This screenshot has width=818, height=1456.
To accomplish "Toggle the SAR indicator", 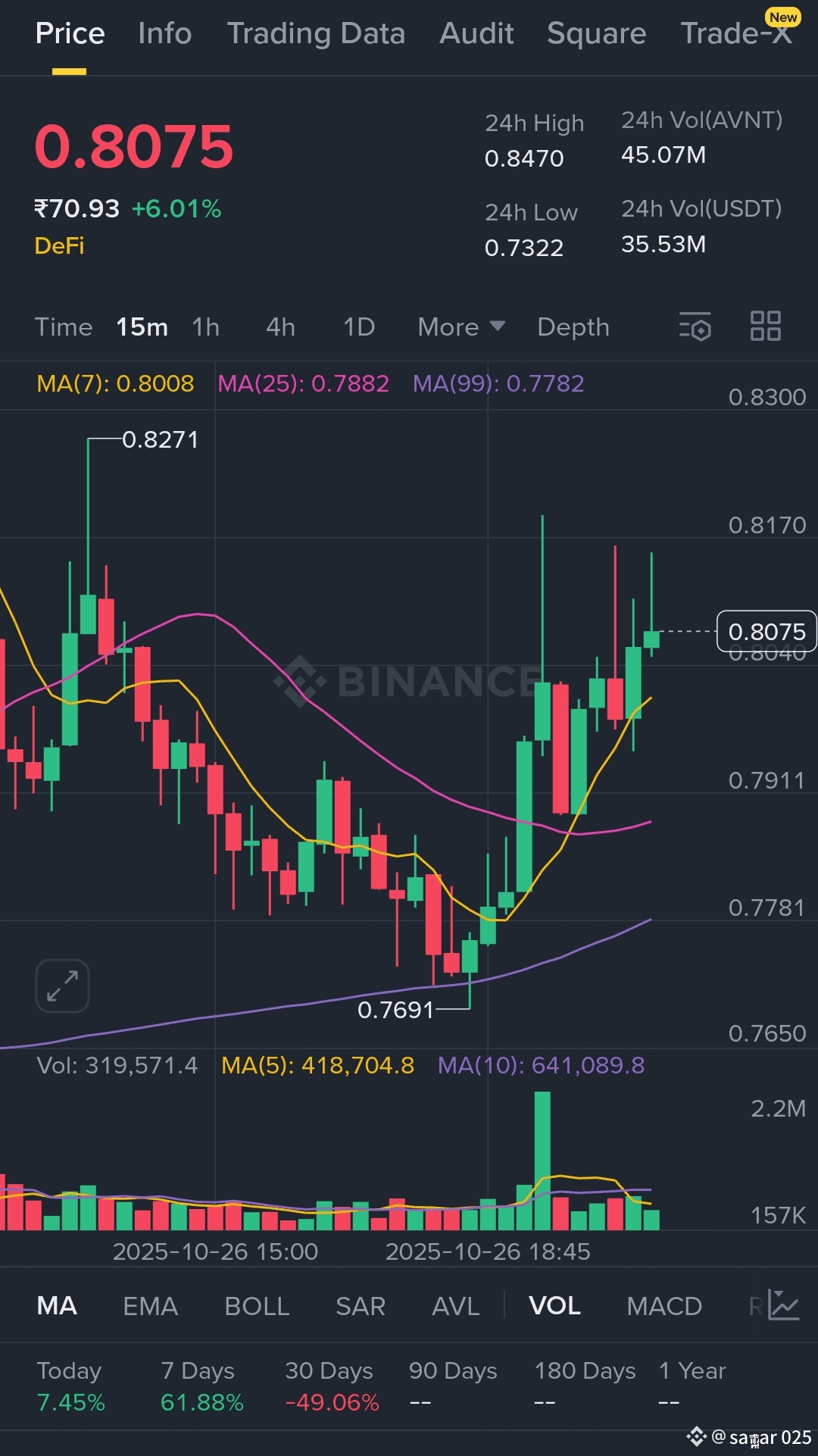I will click(361, 1306).
